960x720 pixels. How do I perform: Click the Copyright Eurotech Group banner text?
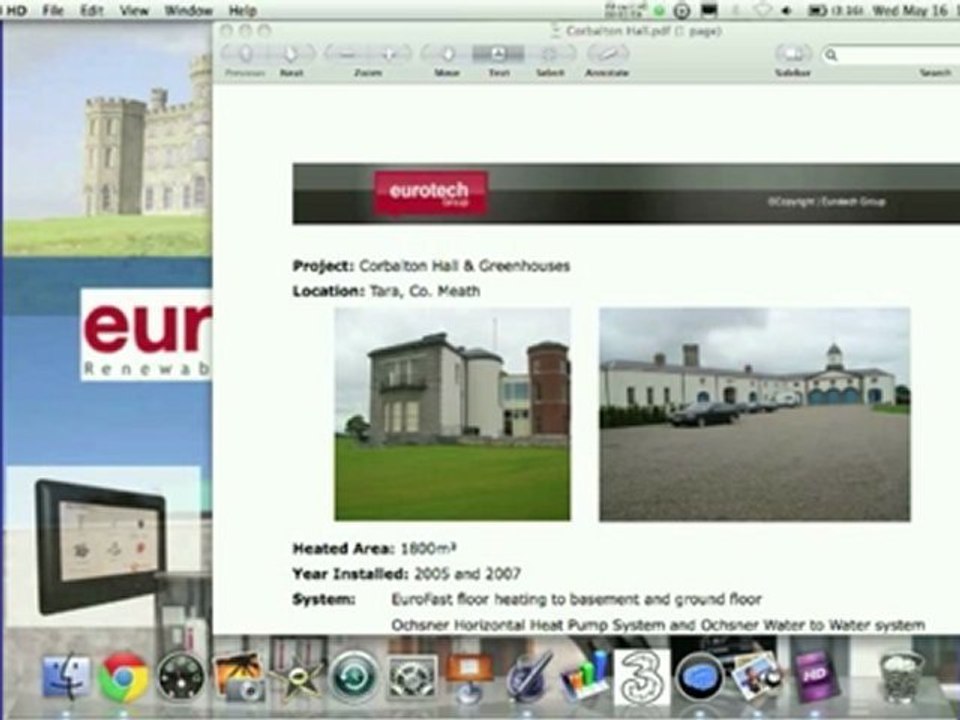827,201
